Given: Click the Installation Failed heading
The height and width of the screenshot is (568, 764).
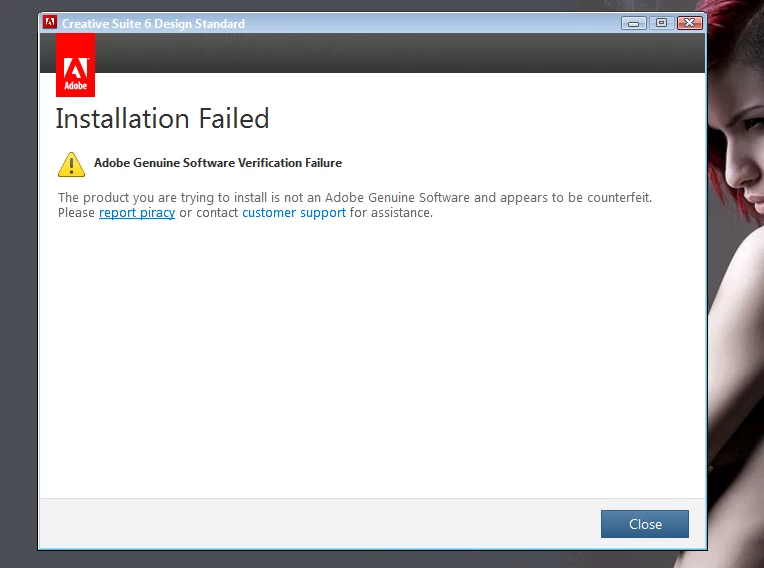Looking at the screenshot, I should 162,118.
